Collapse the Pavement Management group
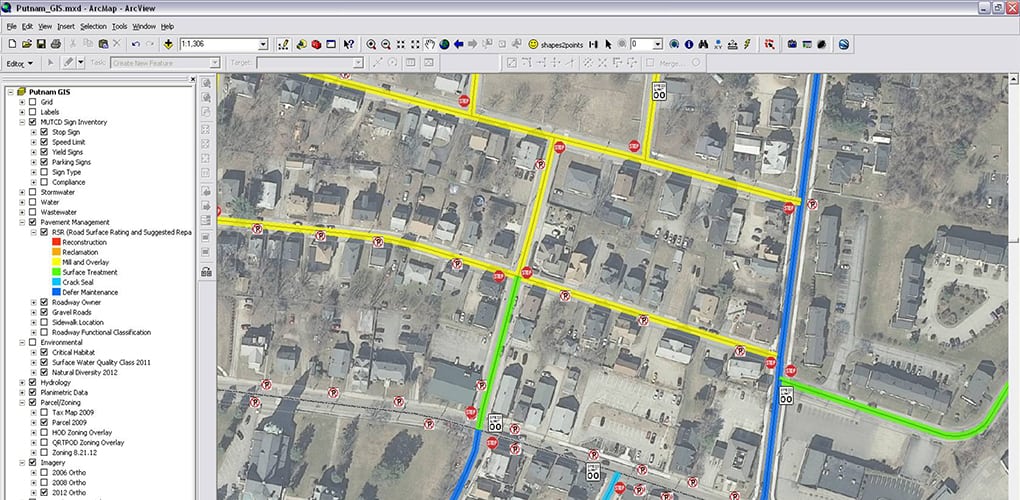This screenshot has height=500, width=1020. click(22, 222)
